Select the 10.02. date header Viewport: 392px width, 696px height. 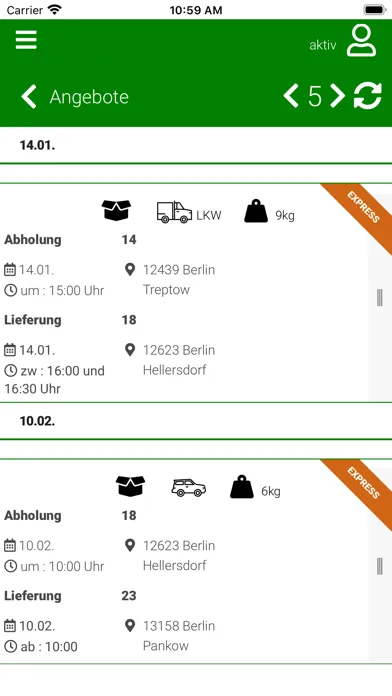(x=37, y=421)
